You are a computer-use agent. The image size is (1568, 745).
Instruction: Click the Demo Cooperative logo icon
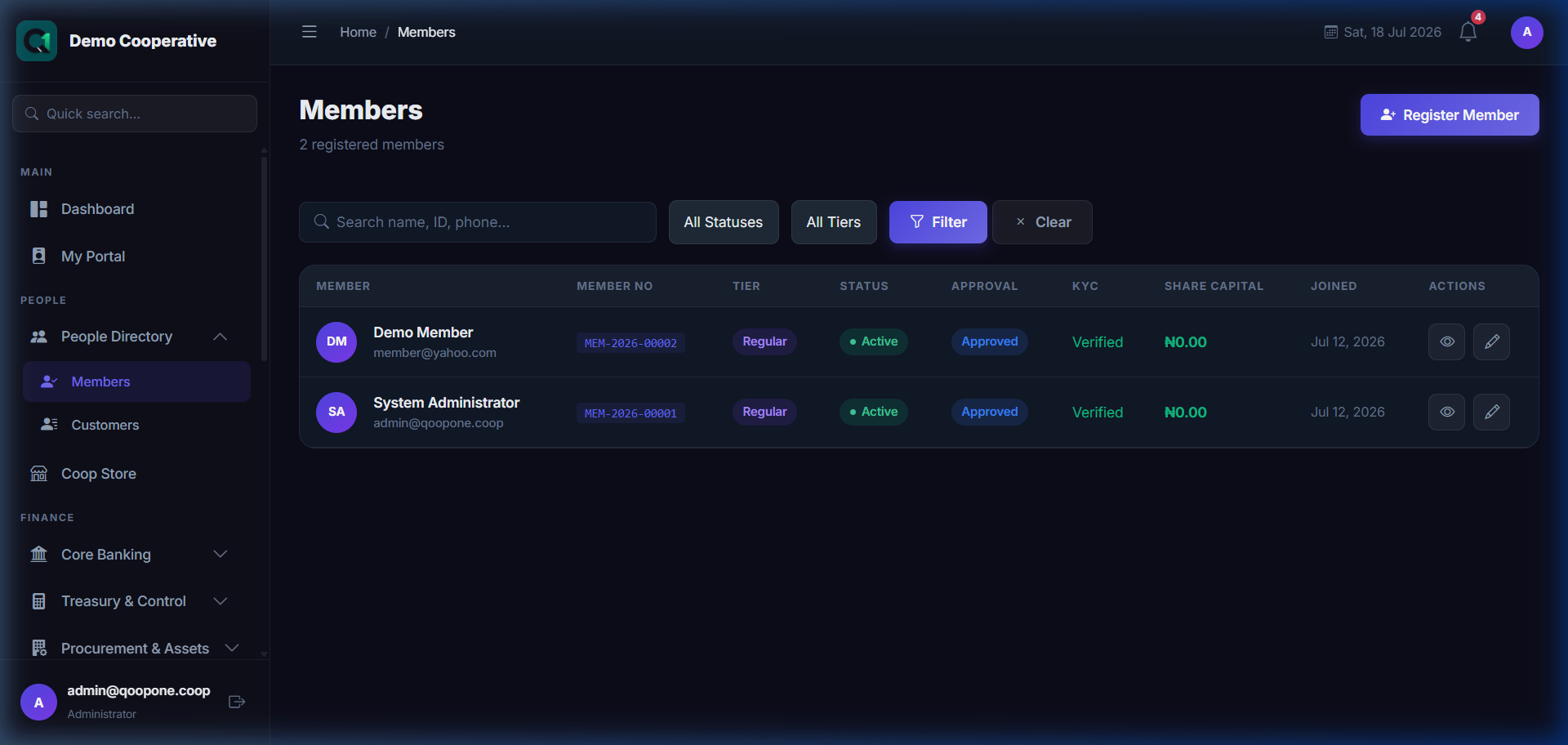coord(37,41)
